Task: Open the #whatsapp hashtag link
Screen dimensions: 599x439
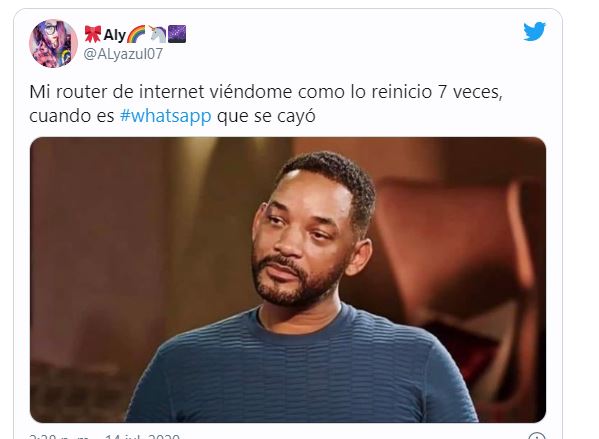Action: (165, 116)
